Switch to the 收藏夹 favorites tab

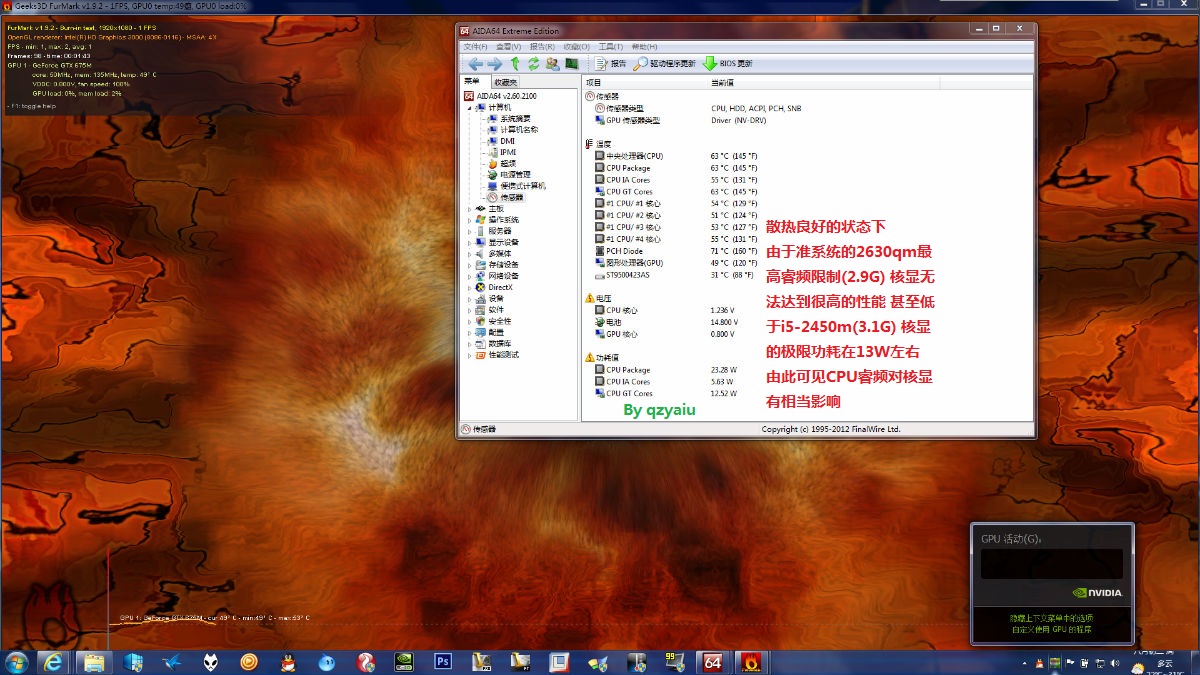tap(506, 82)
